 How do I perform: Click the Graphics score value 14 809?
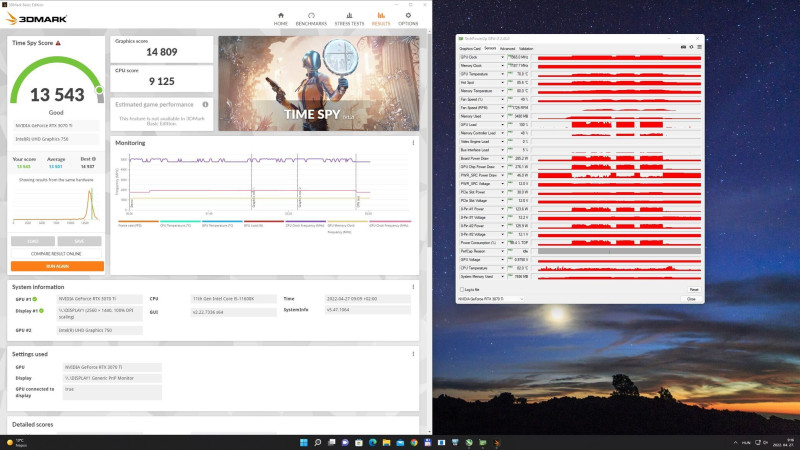coord(162,52)
